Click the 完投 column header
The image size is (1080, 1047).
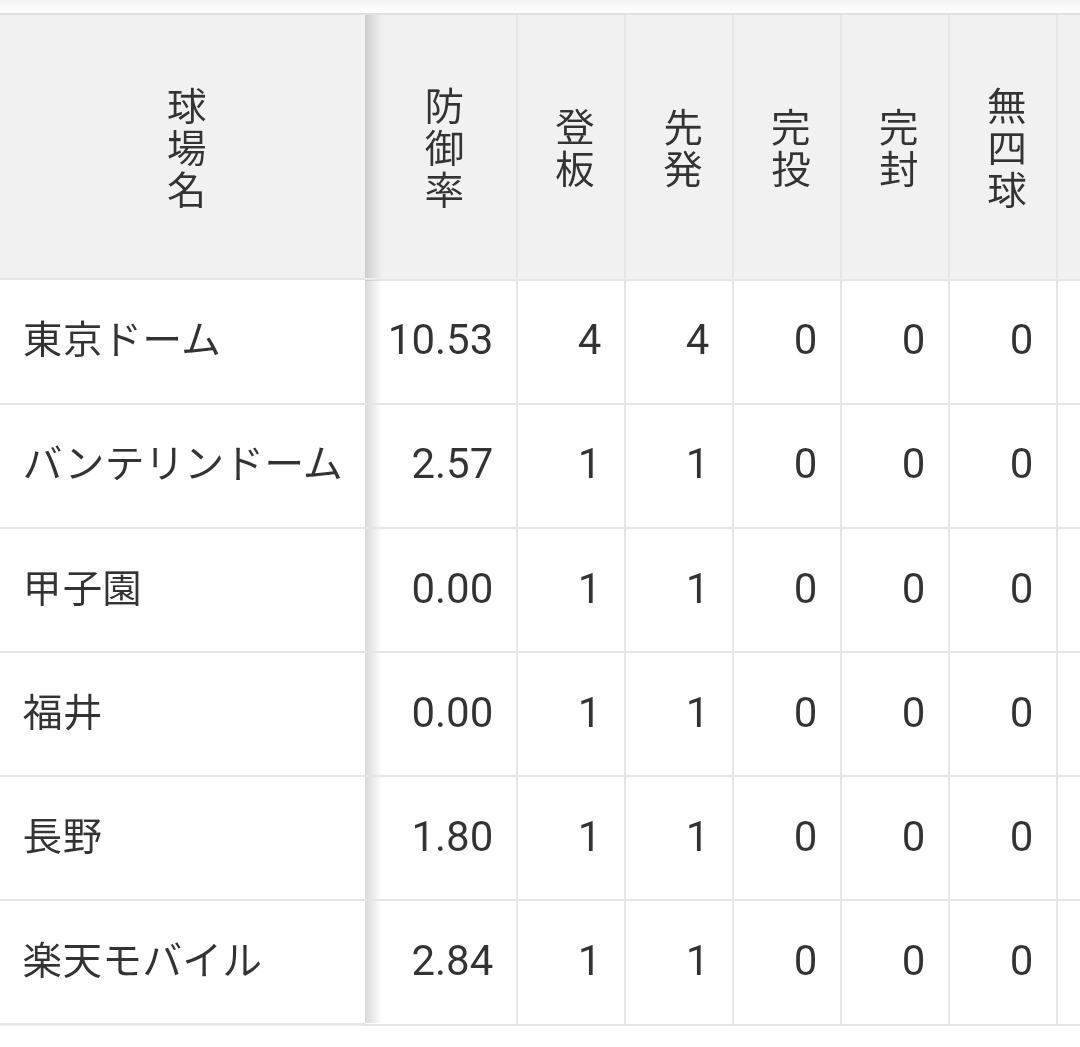tap(791, 148)
